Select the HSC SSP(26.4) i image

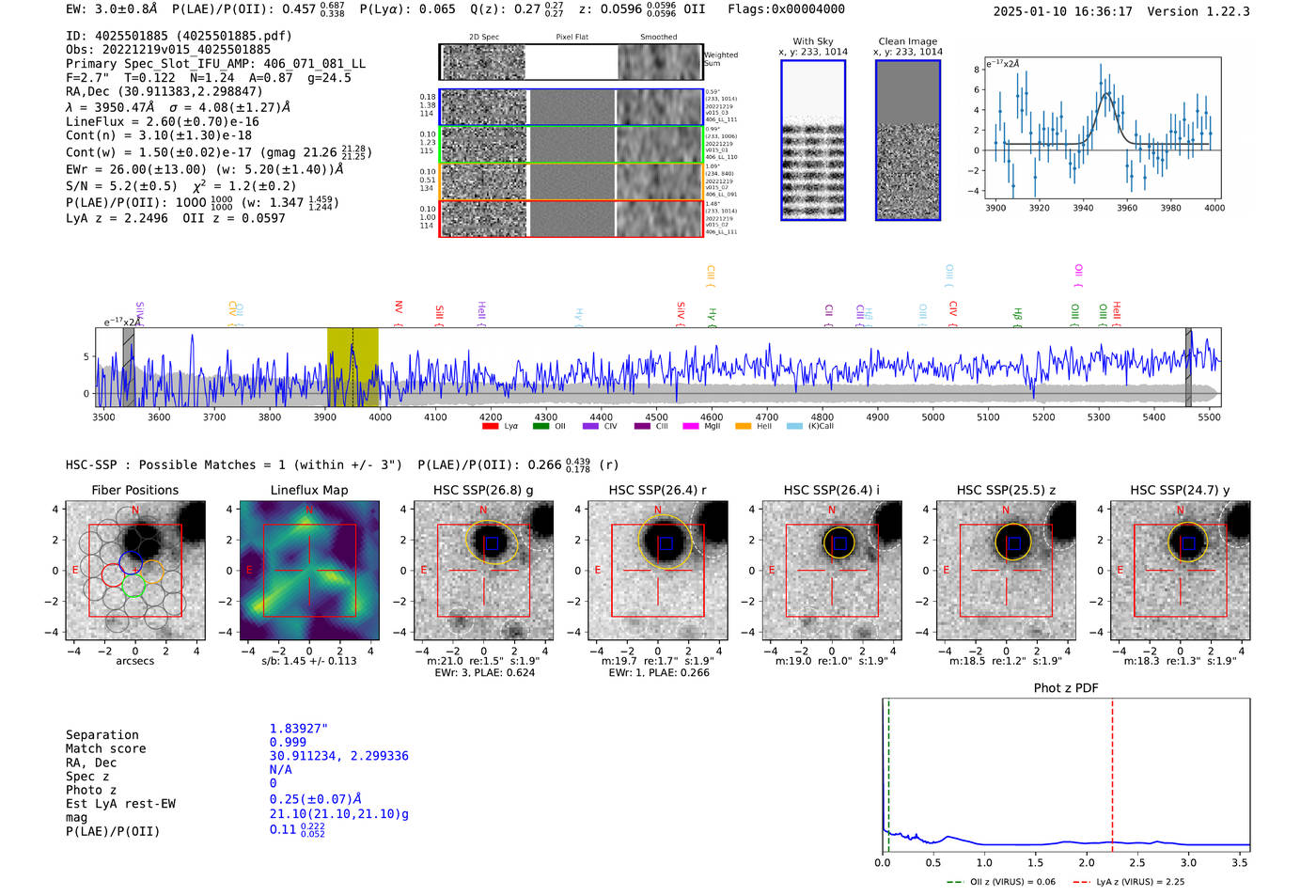(x=832, y=571)
